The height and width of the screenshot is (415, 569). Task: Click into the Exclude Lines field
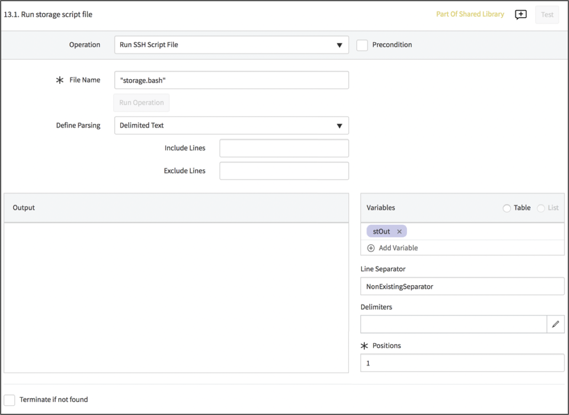284,171
